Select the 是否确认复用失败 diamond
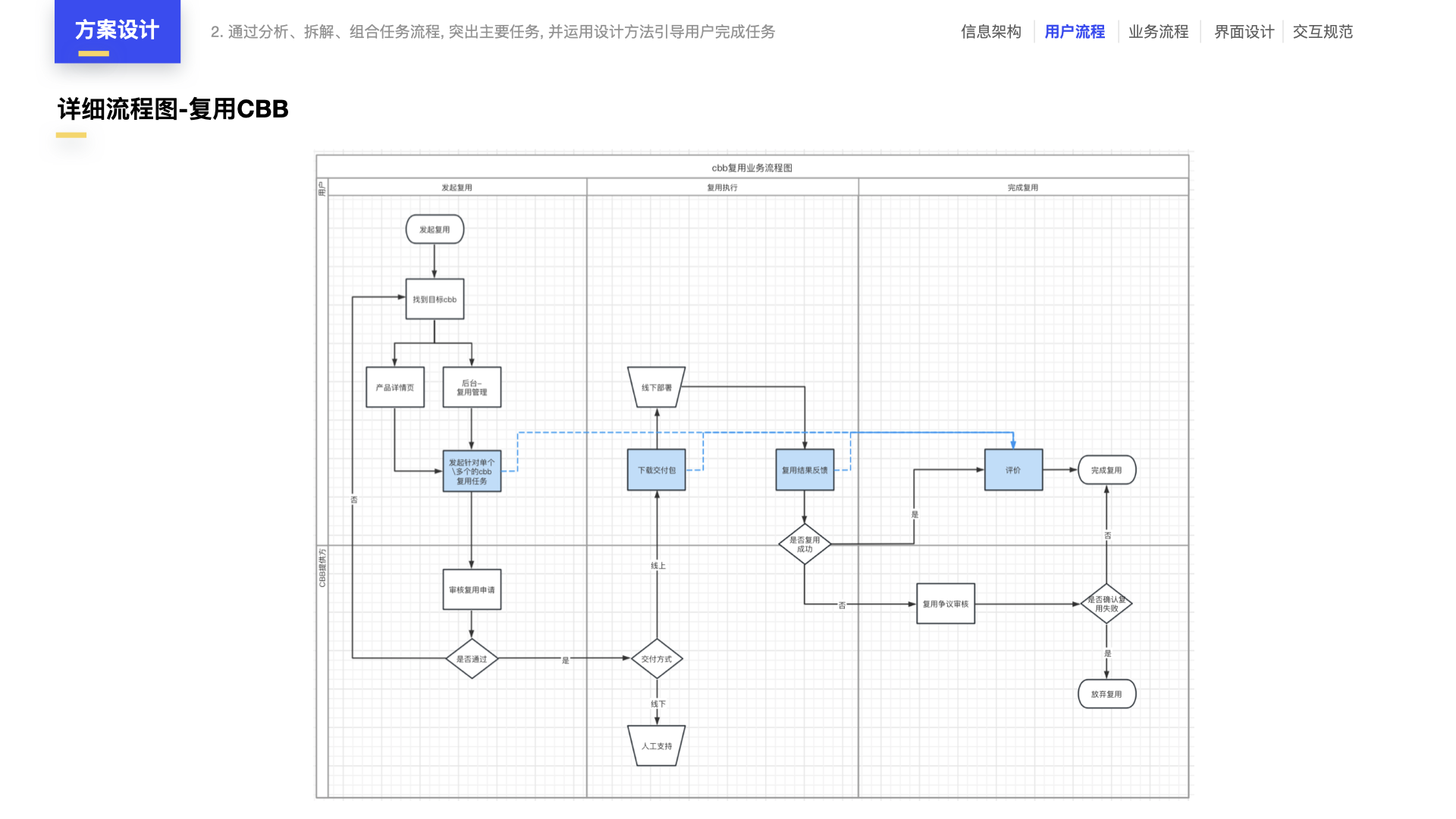Image resolution: width=1456 pixels, height=819 pixels. tap(1106, 604)
